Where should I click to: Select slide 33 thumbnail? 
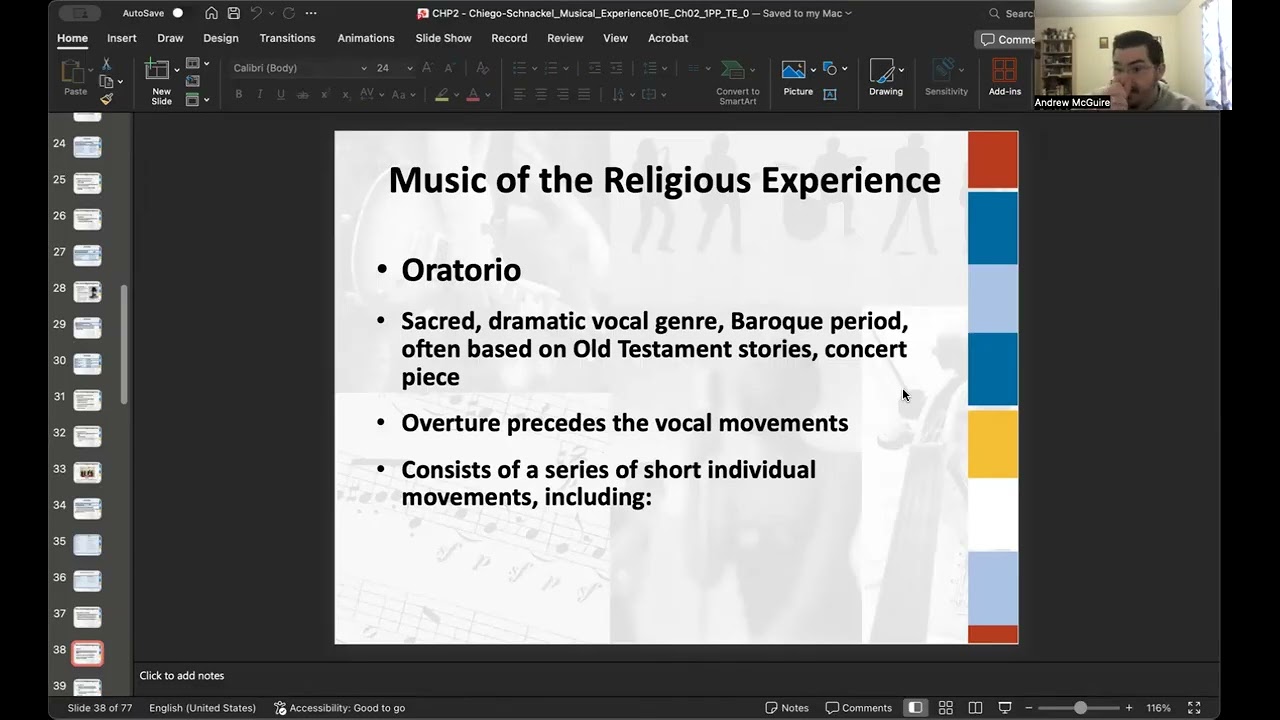87,471
